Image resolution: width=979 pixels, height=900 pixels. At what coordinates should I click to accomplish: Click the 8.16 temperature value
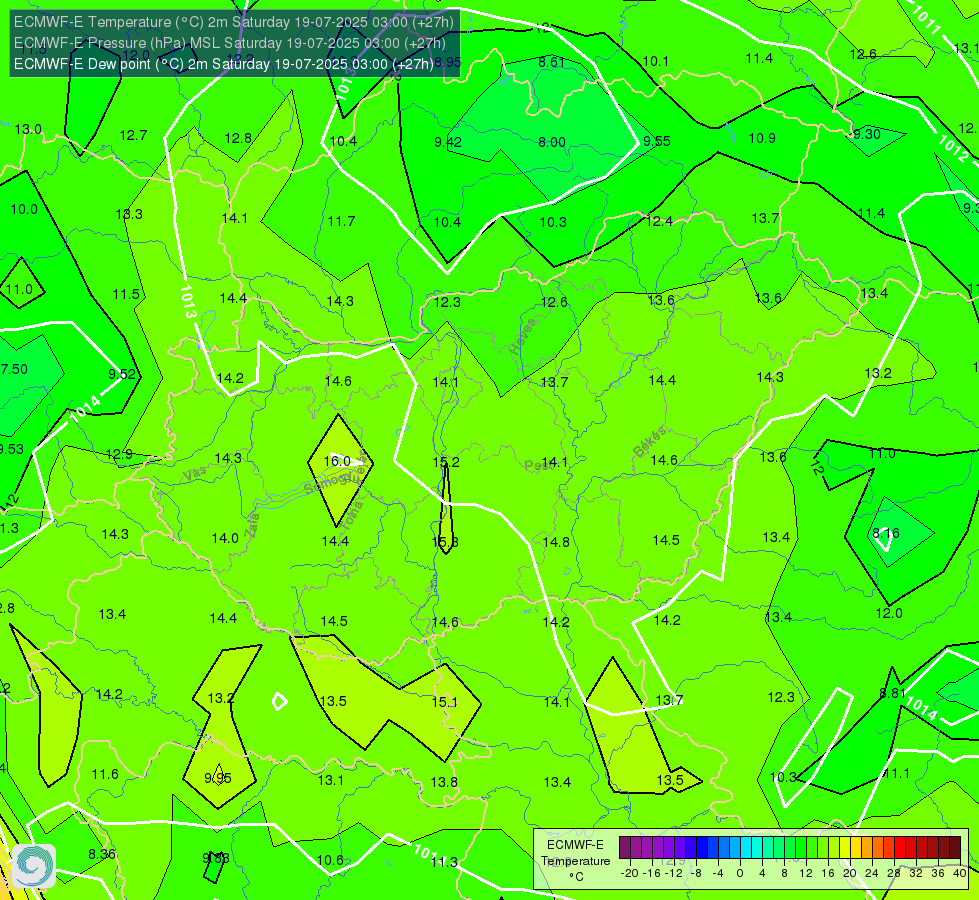[x=885, y=533]
